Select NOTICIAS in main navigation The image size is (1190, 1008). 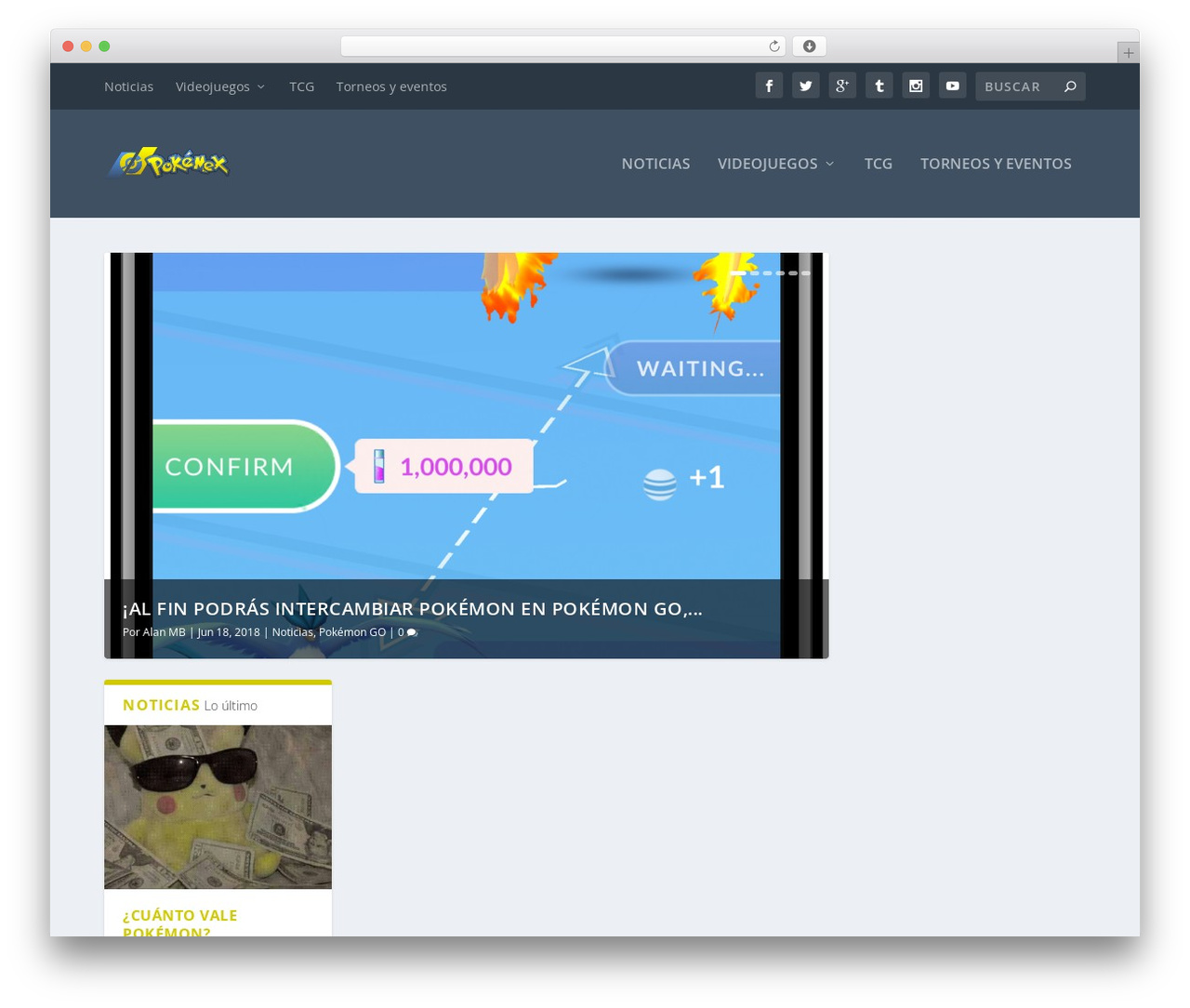pyautogui.click(x=655, y=164)
